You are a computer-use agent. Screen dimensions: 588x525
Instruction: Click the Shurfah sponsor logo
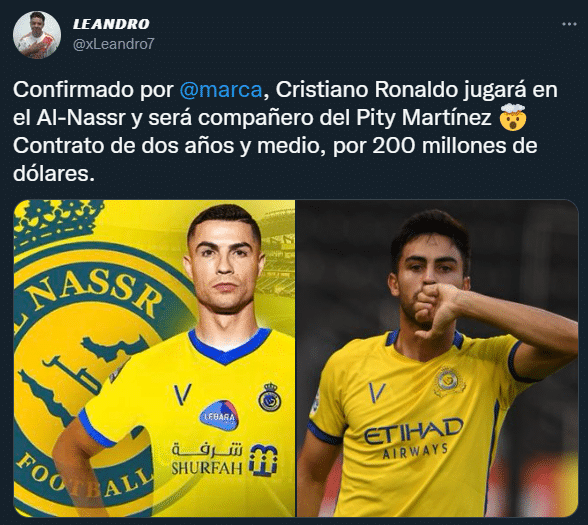tap(224, 460)
